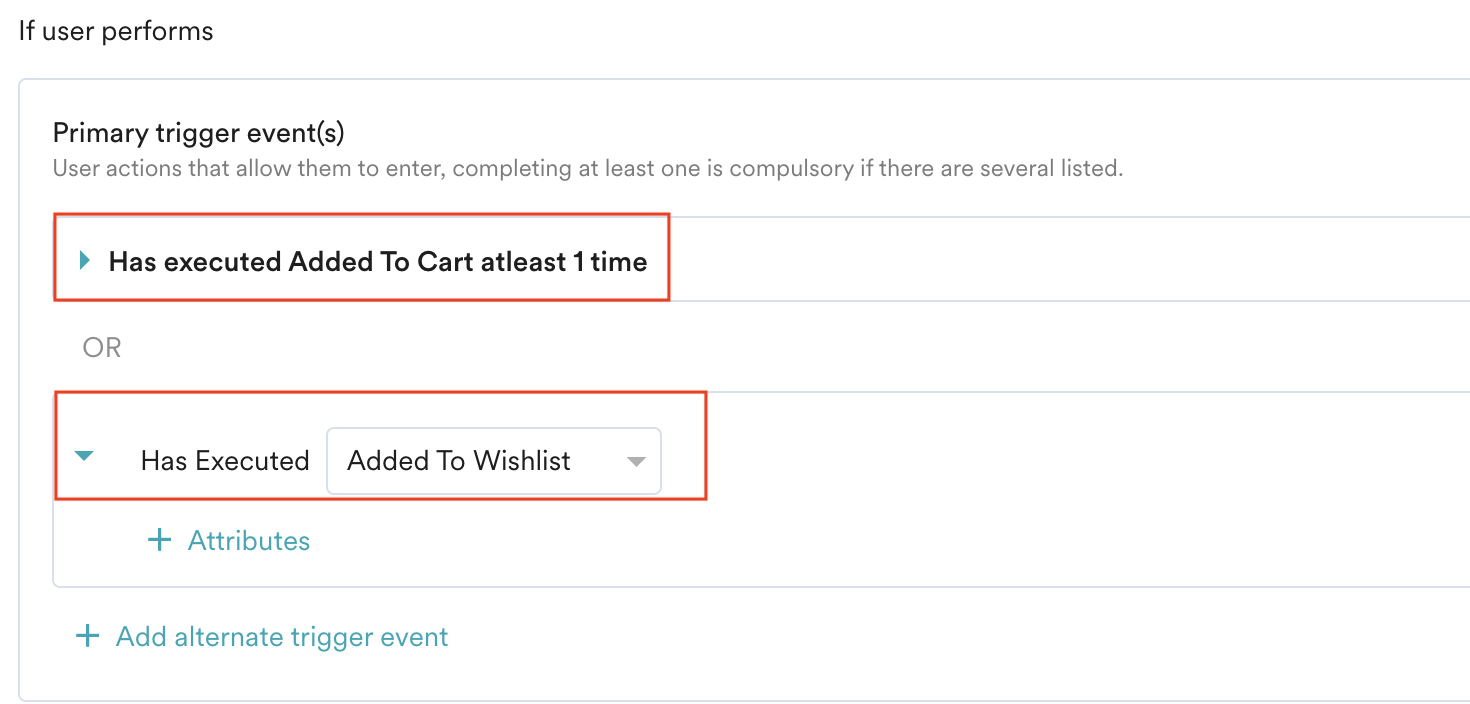Click the OR separator label
The image size is (1470, 704).
click(x=102, y=347)
